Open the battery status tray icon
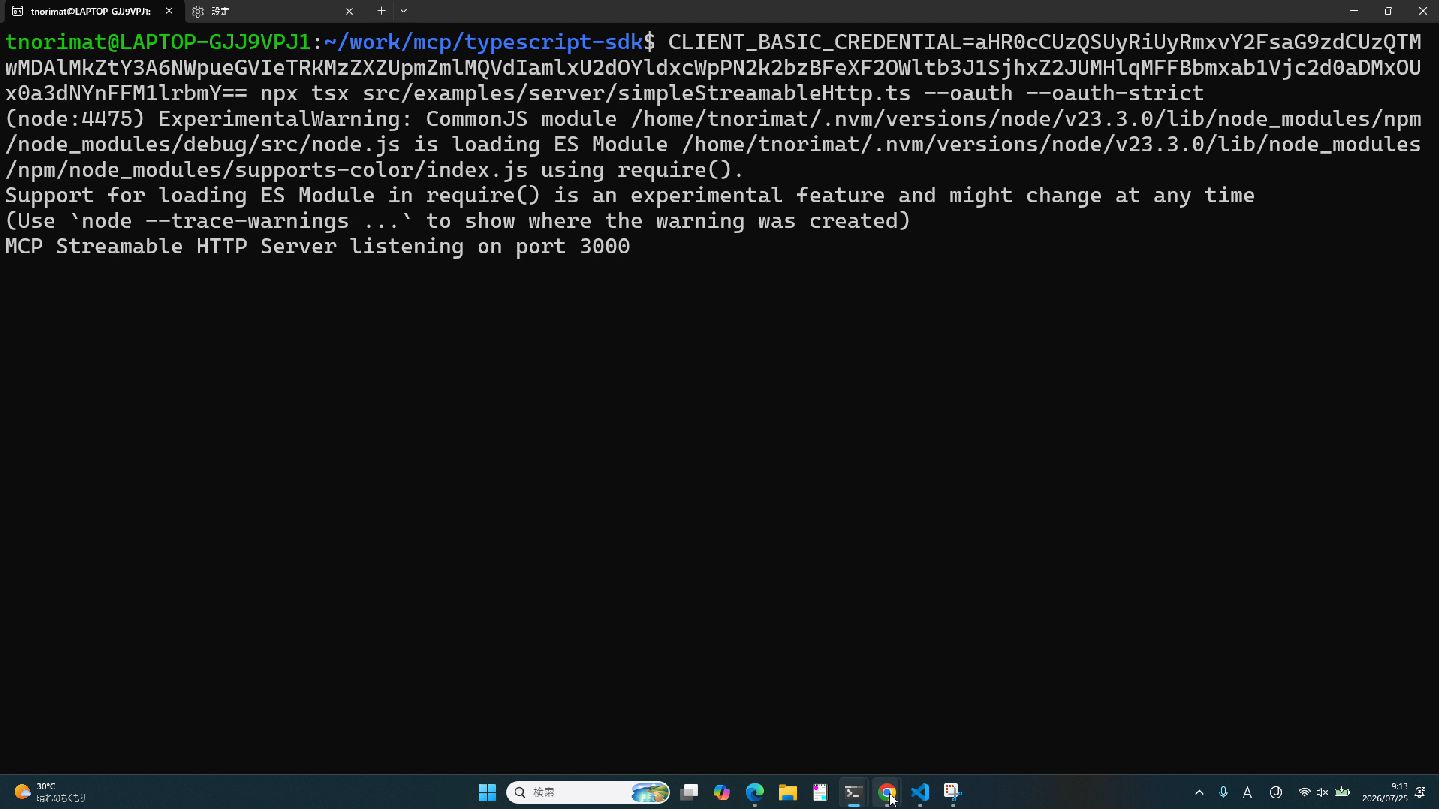1440x810 pixels. (x=1343, y=792)
